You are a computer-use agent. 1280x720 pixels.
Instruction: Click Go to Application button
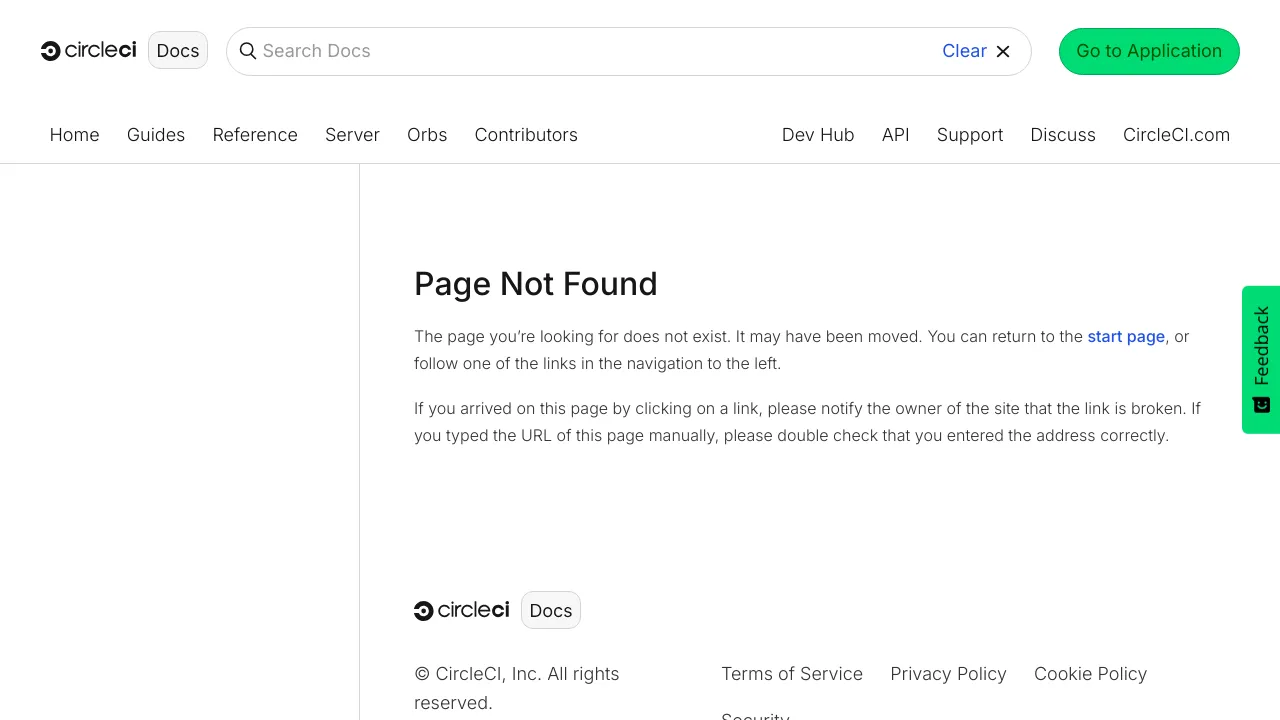tap(1149, 51)
